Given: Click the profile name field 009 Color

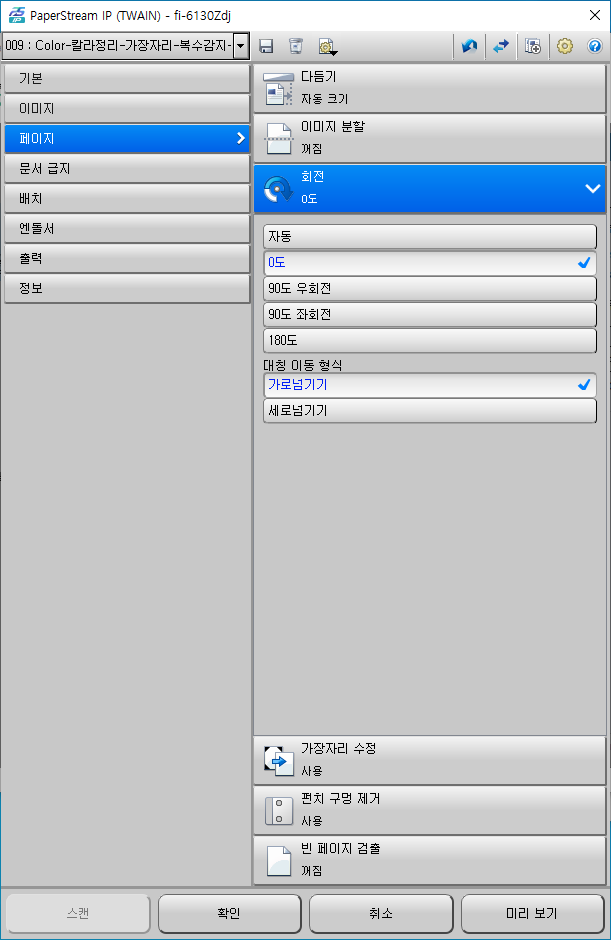Looking at the screenshot, I should (x=118, y=46).
